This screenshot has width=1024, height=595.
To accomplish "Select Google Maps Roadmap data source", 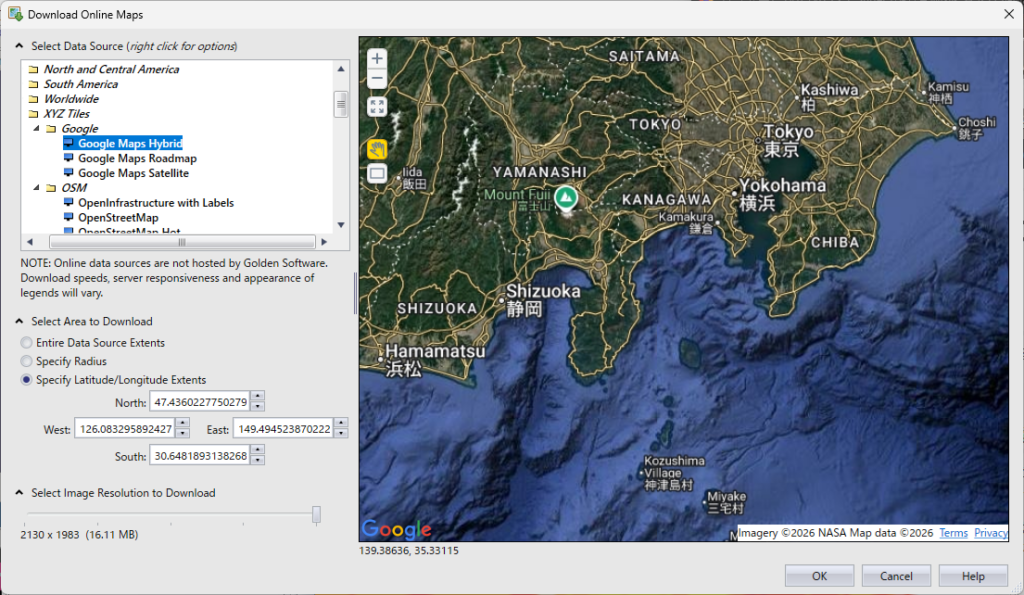I will tap(137, 158).
